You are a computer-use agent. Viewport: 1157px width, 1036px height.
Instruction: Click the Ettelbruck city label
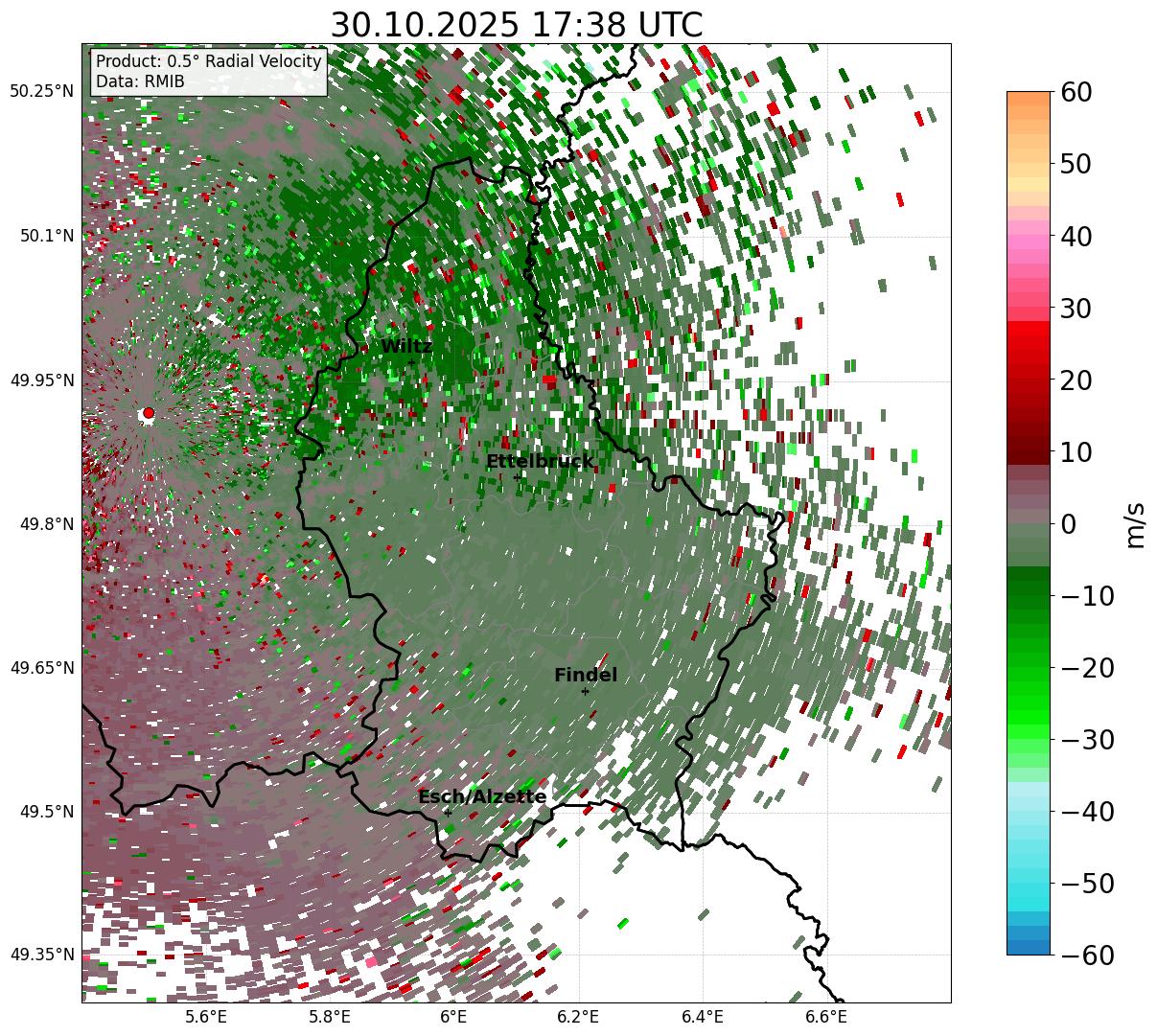coord(540,462)
